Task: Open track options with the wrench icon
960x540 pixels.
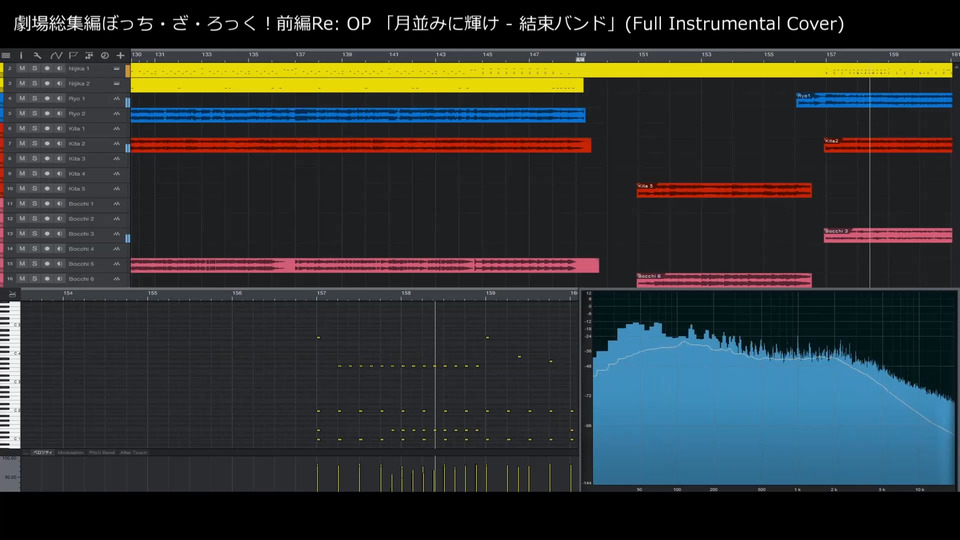Action: pos(37,55)
